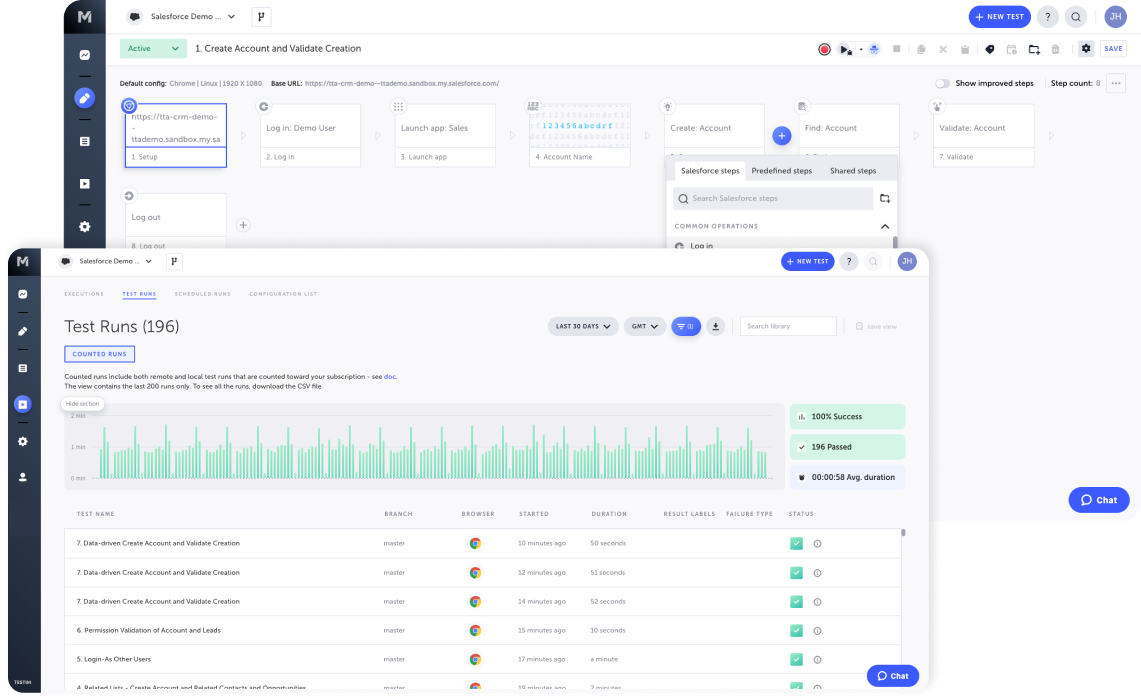
Task: Collapse the Common Operations section
Action: tap(885, 227)
